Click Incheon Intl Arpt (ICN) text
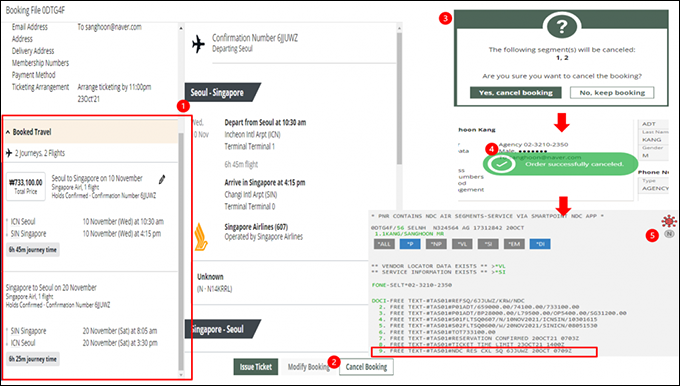This screenshot has width=680, height=386. 252,134
